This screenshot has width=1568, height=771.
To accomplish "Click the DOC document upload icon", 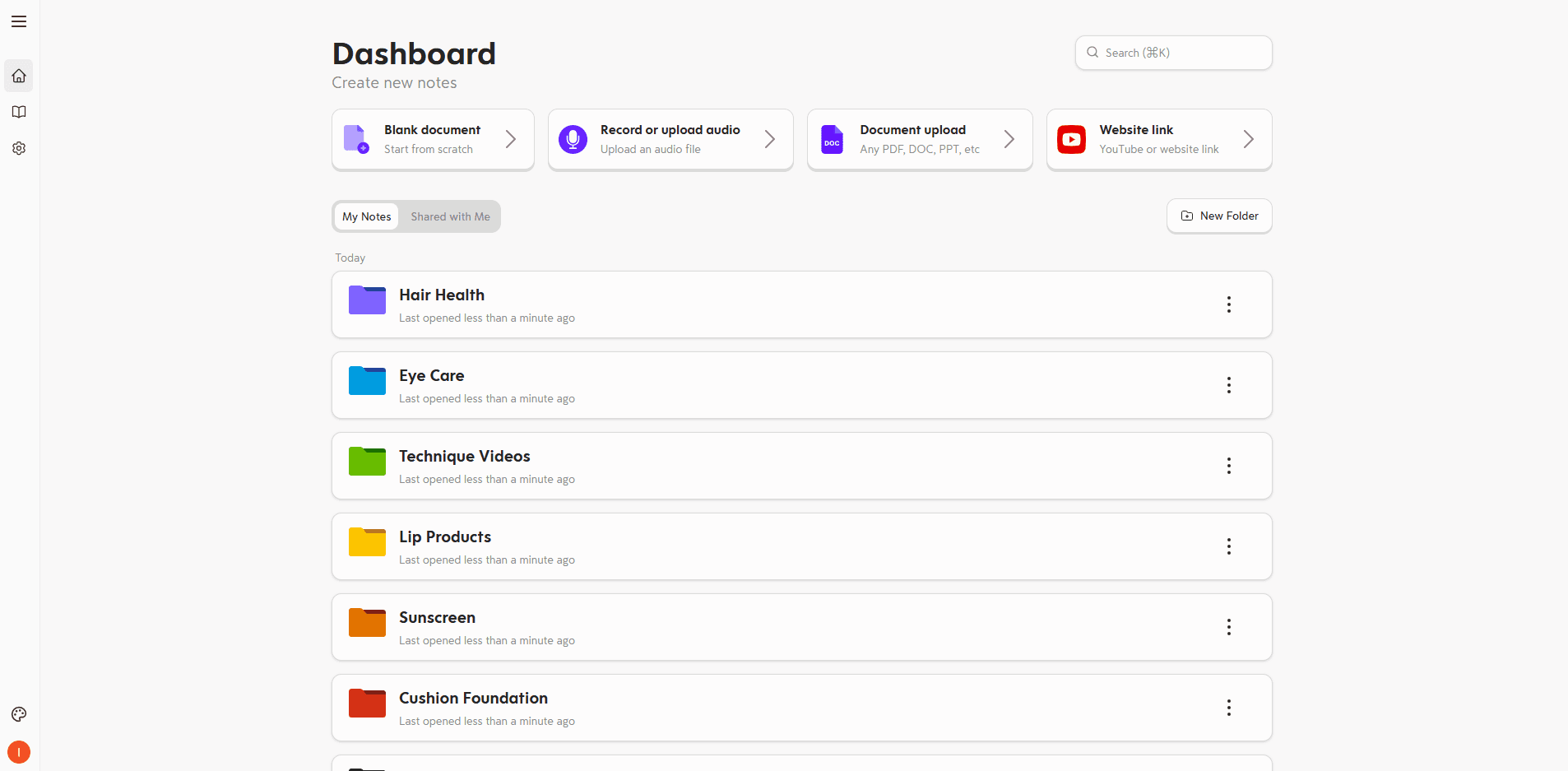I will pos(833,139).
